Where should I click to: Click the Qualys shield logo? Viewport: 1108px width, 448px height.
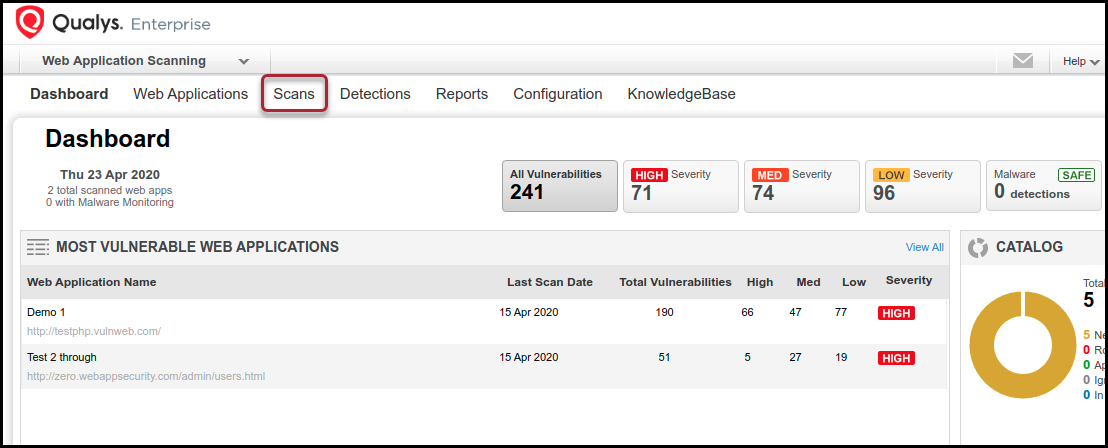(x=30, y=22)
